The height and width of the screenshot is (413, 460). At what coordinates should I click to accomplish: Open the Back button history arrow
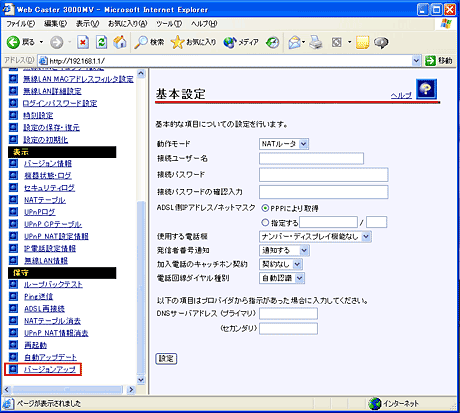coord(41,42)
